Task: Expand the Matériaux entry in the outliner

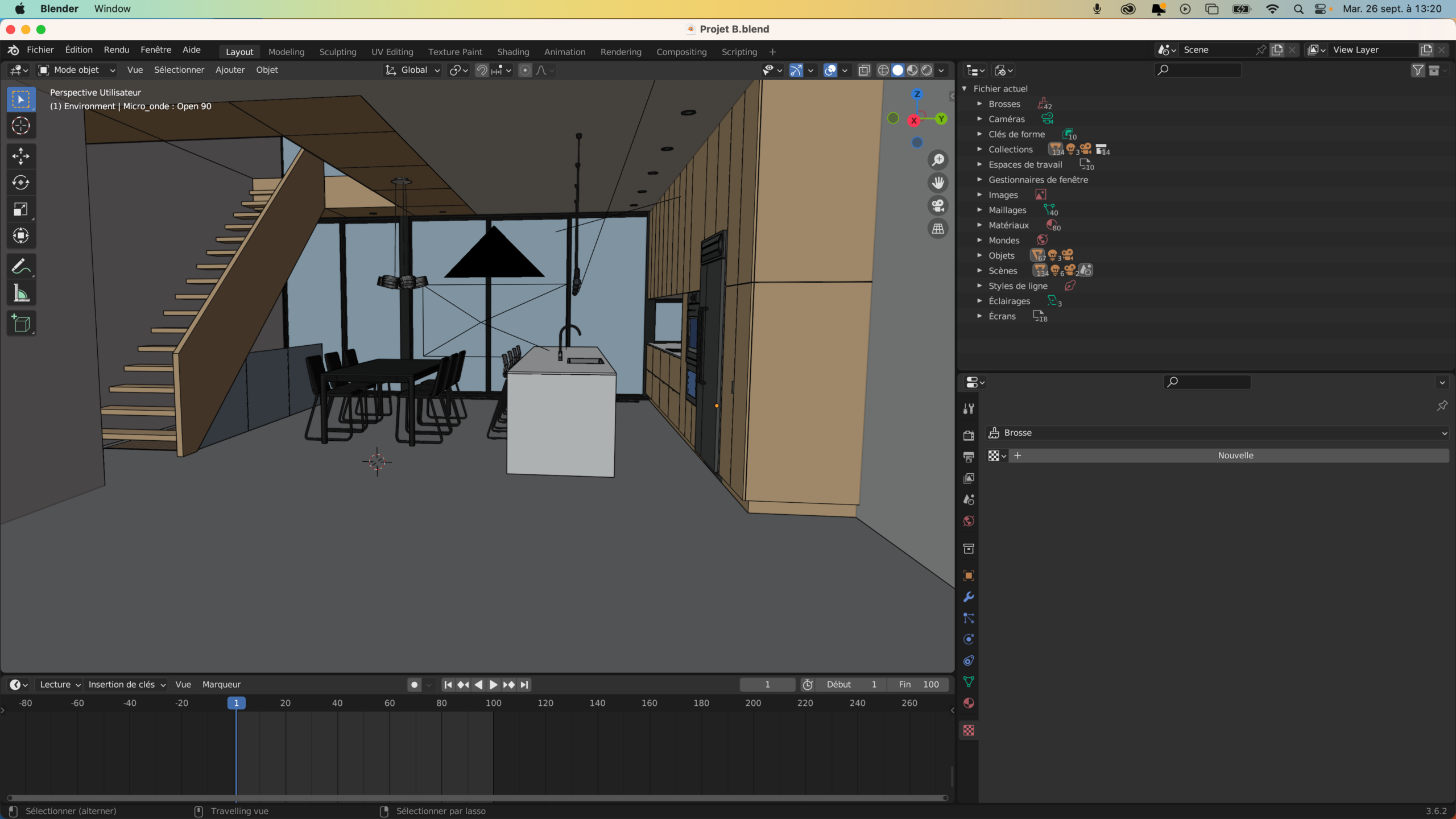Action: point(979,225)
